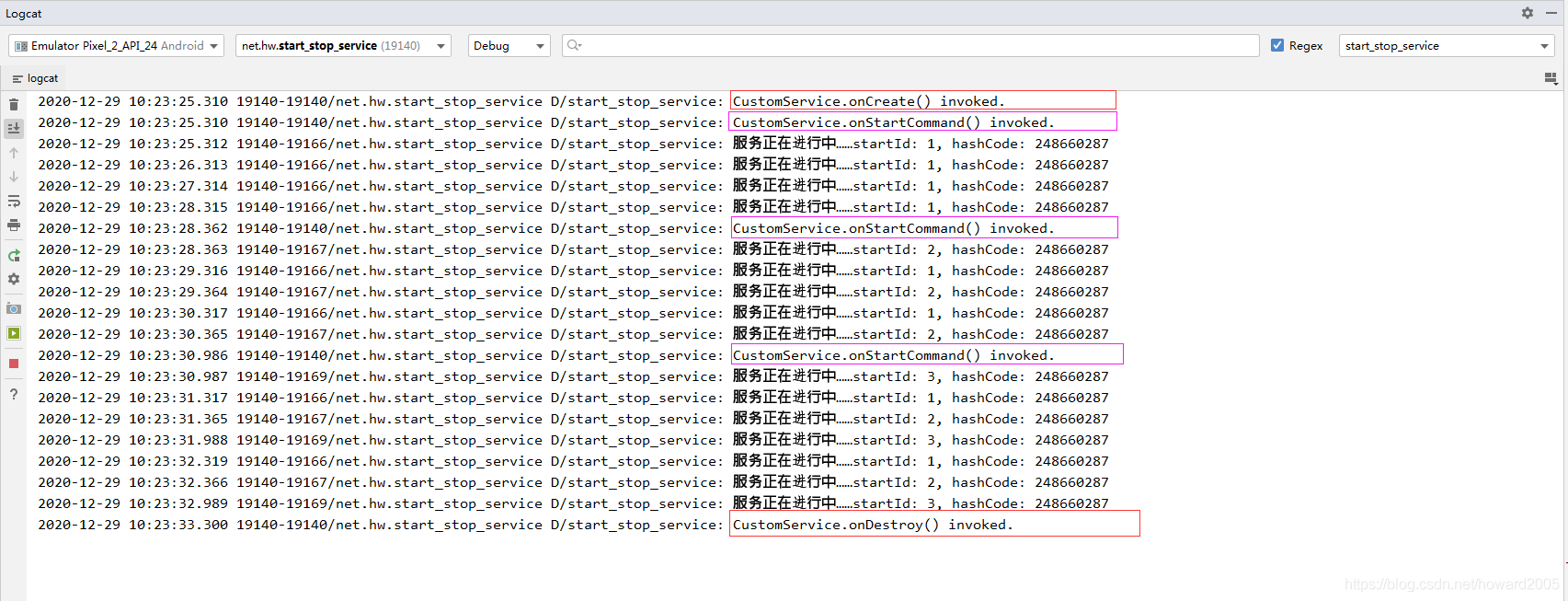The image size is (1568, 601).
Task: Toggle Use soft wraps icon
Action: coord(14,201)
